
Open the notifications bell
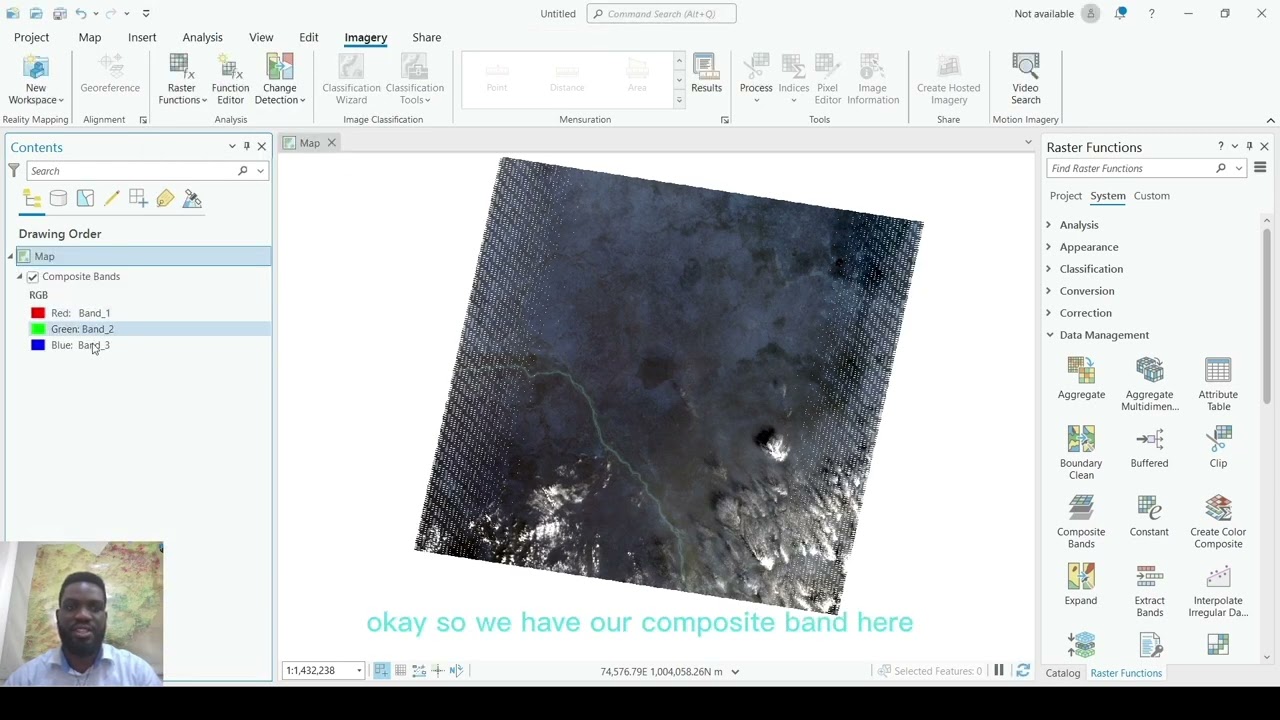pyautogui.click(x=1121, y=13)
